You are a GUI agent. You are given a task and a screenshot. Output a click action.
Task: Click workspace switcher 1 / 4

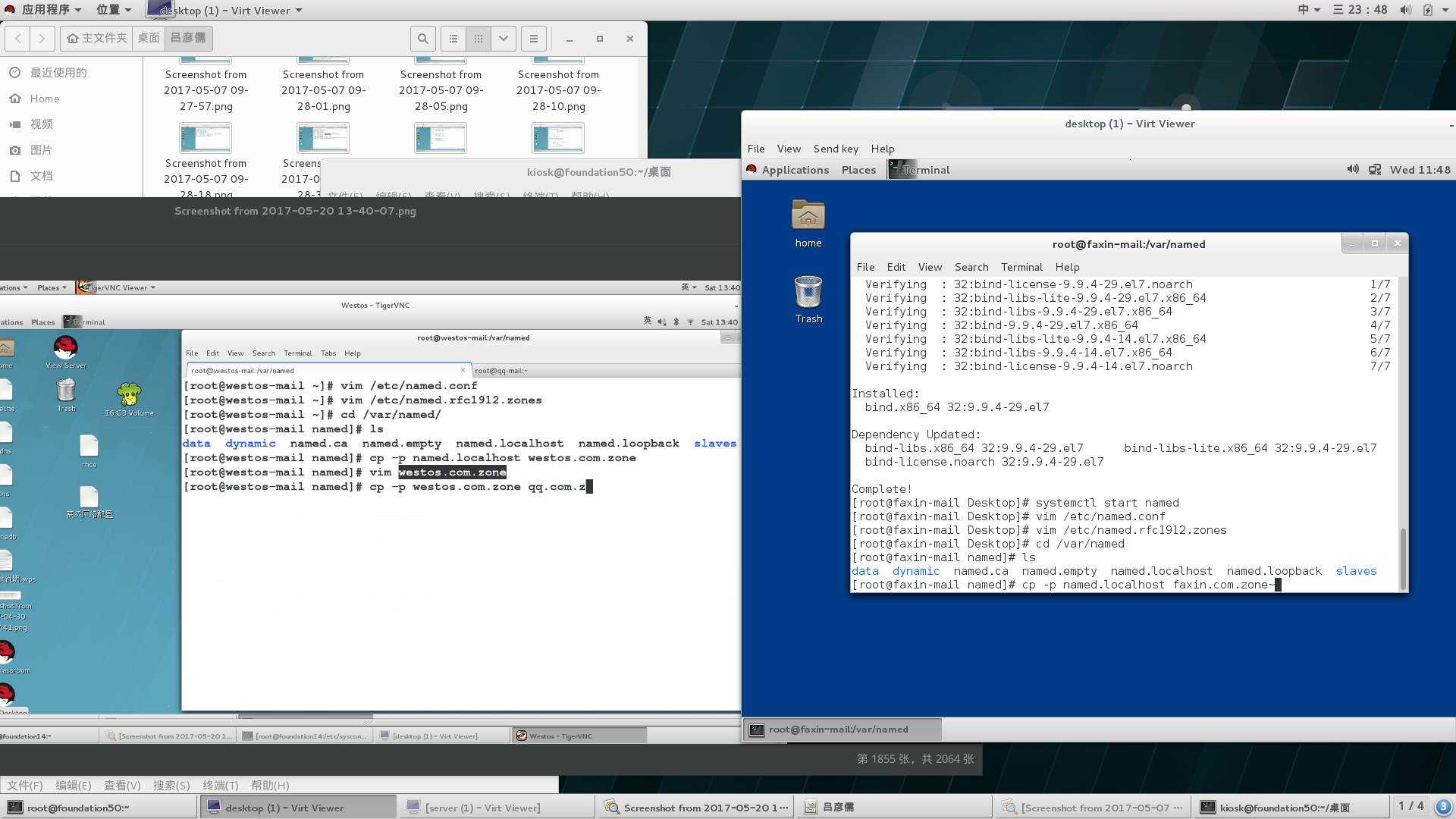click(1411, 806)
